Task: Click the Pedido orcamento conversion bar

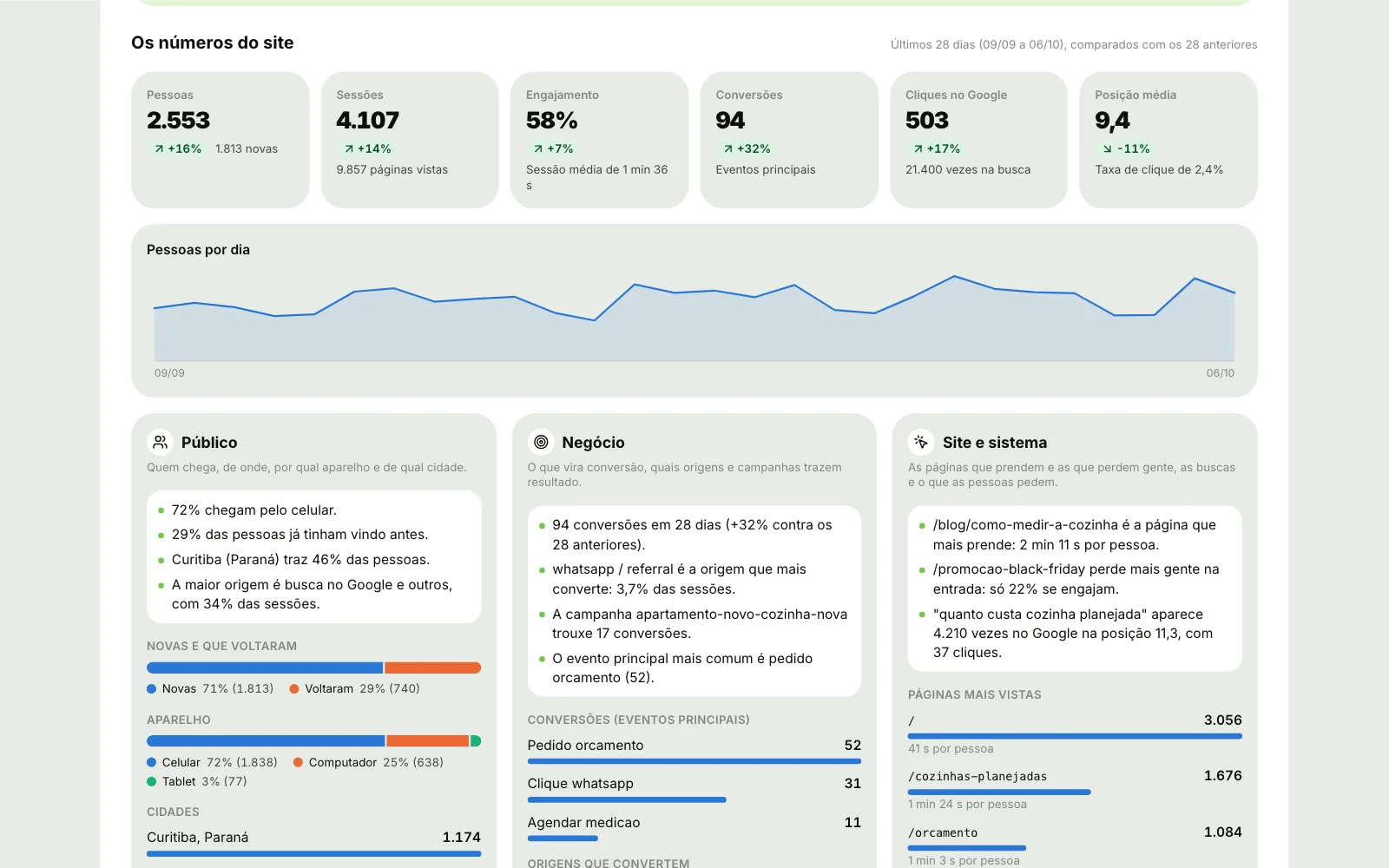Action: coord(694,761)
